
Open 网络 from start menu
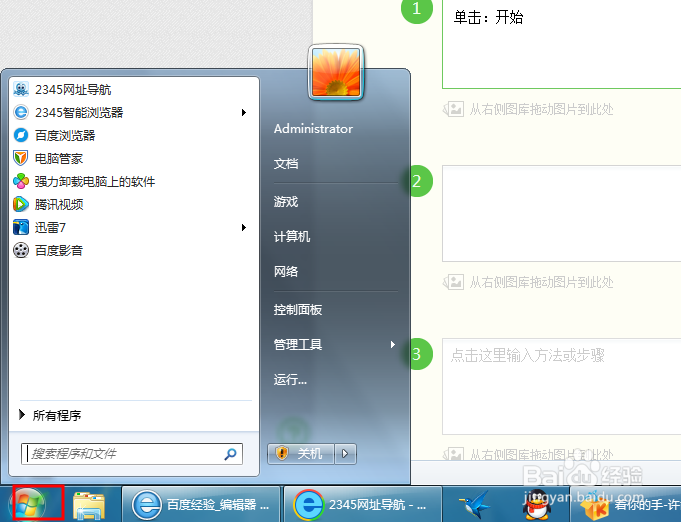pyautogui.click(x=286, y=271)
